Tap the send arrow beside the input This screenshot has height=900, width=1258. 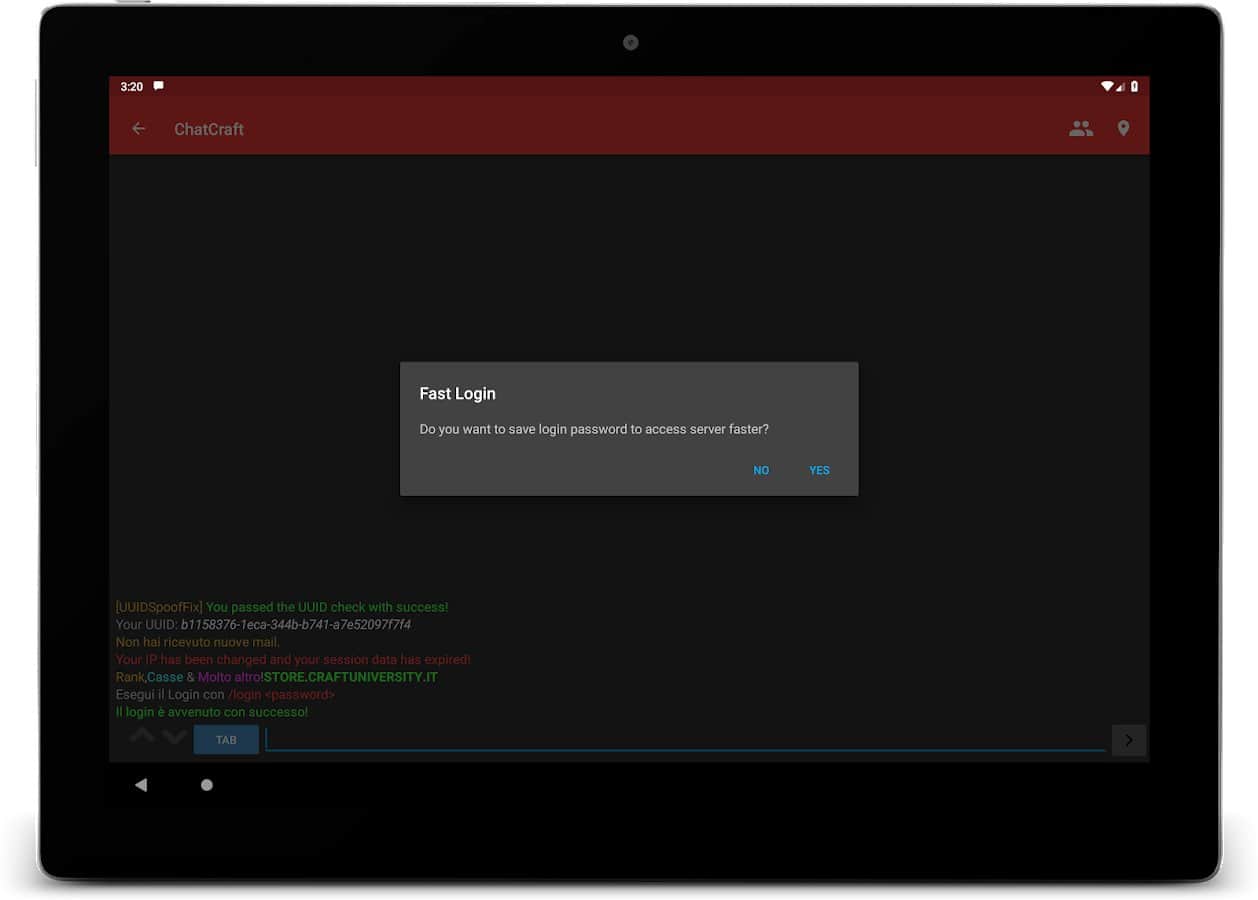[x=1128, y=740]
